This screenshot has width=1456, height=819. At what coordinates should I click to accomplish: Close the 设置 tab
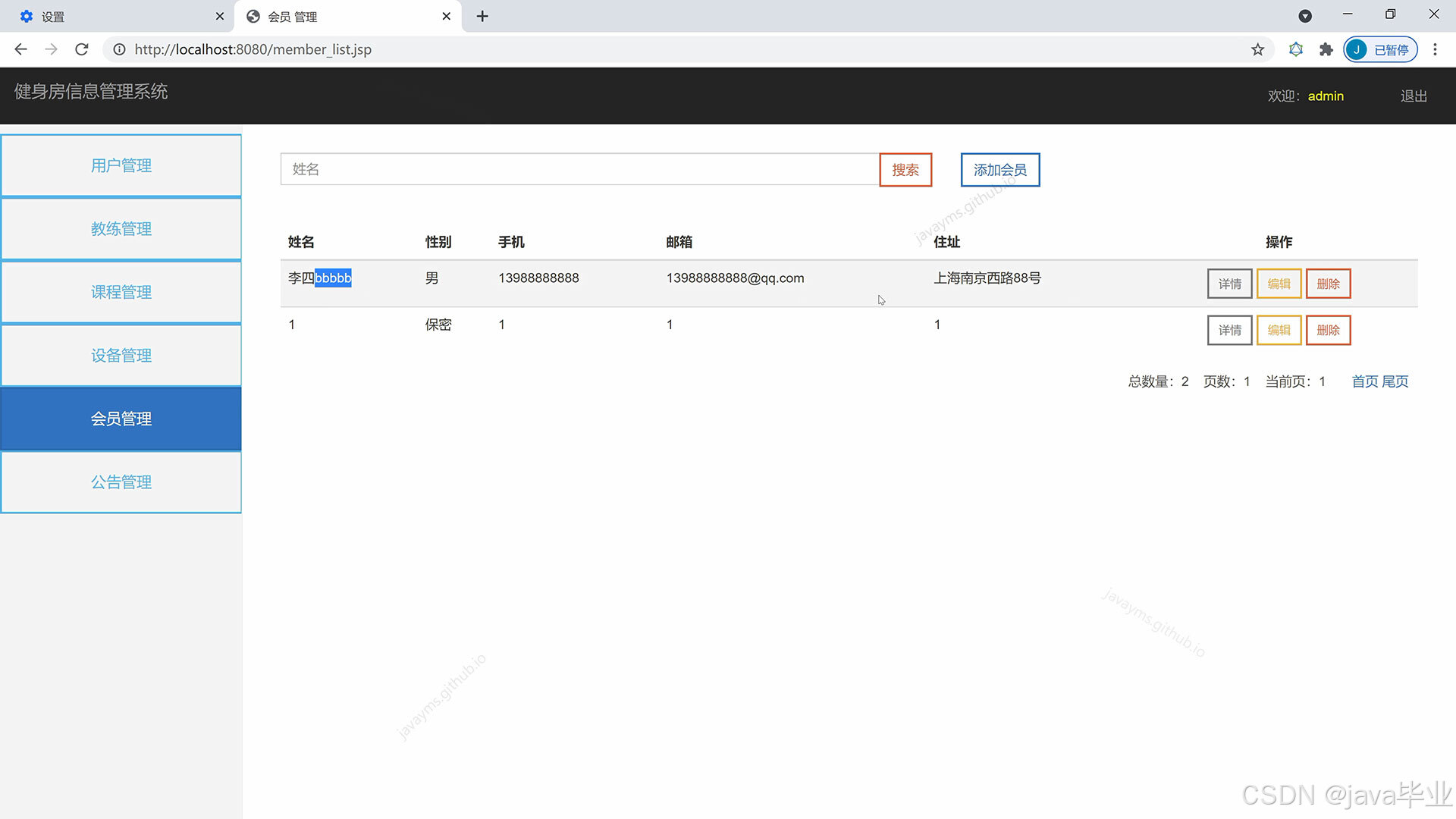click(x=220, y=16)
